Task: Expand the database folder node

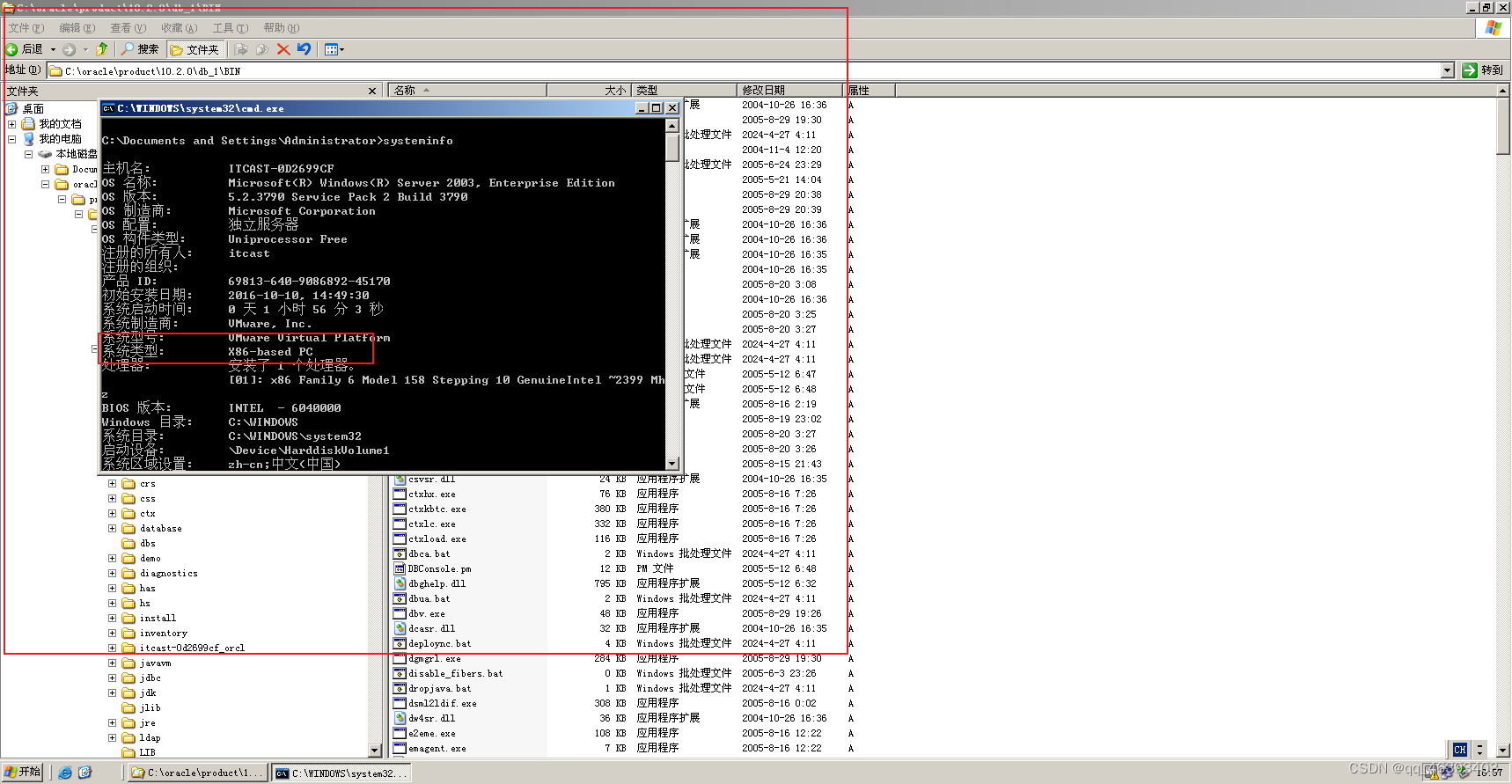Action: 112,529
